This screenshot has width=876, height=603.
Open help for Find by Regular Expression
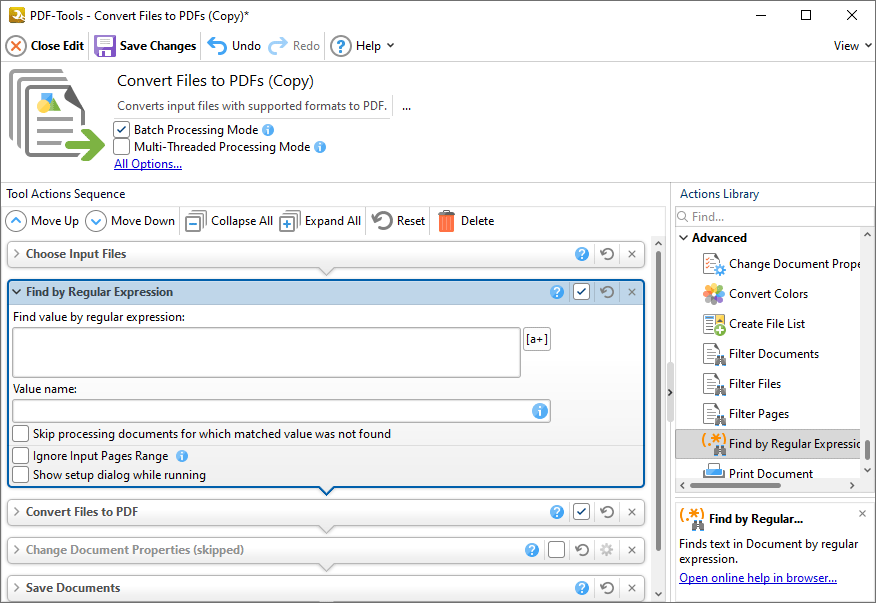[x=556, y=292]
